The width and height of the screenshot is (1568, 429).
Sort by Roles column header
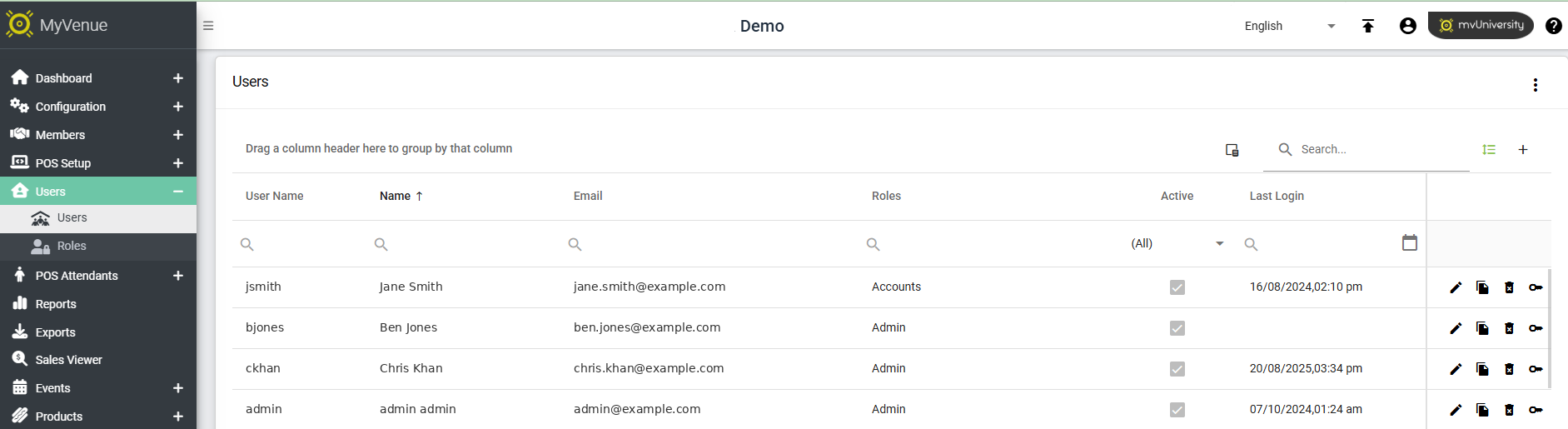point(886,196)
